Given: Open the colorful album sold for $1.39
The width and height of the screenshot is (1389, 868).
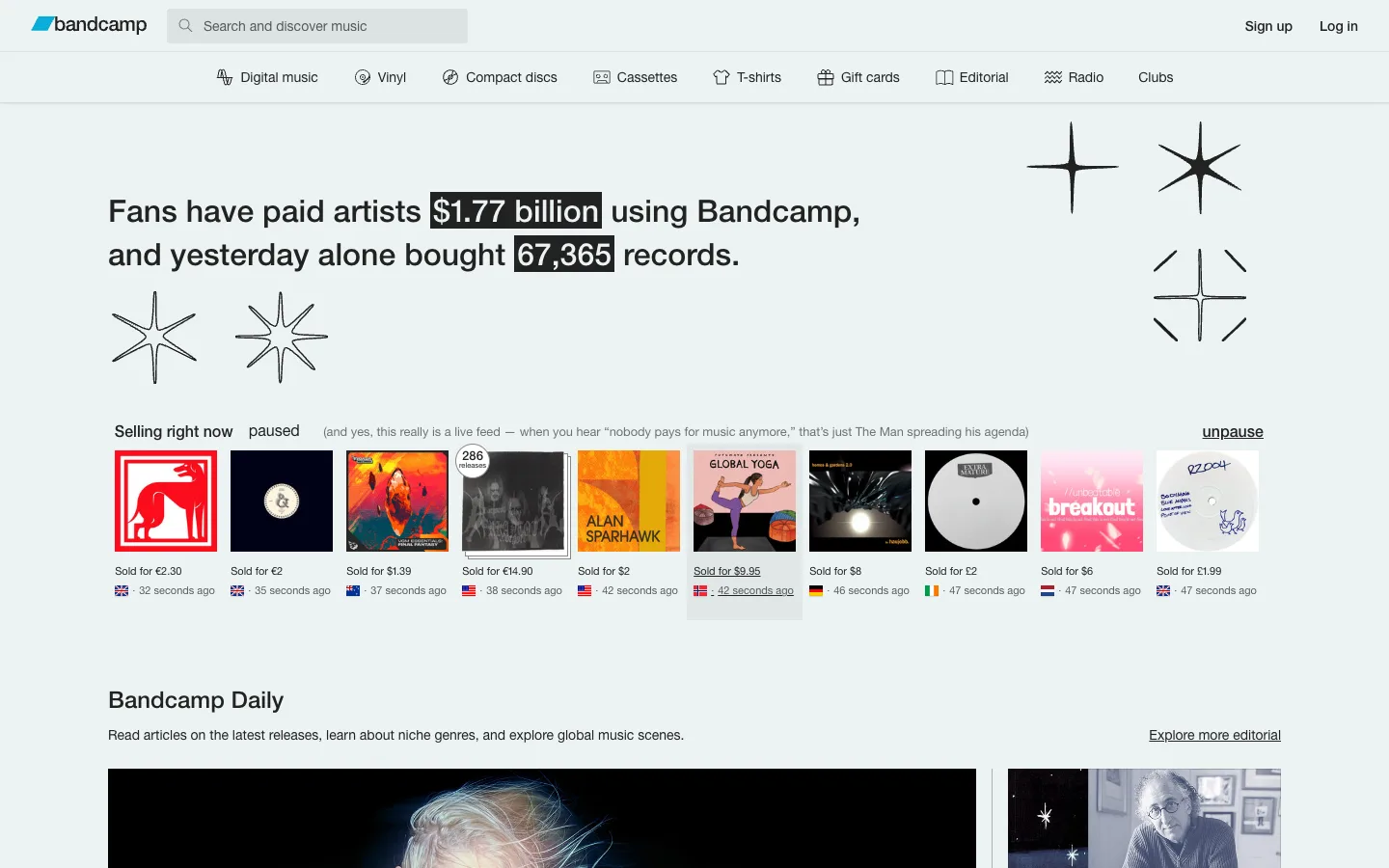Looking at the screenshot, I should pos(397,502).
